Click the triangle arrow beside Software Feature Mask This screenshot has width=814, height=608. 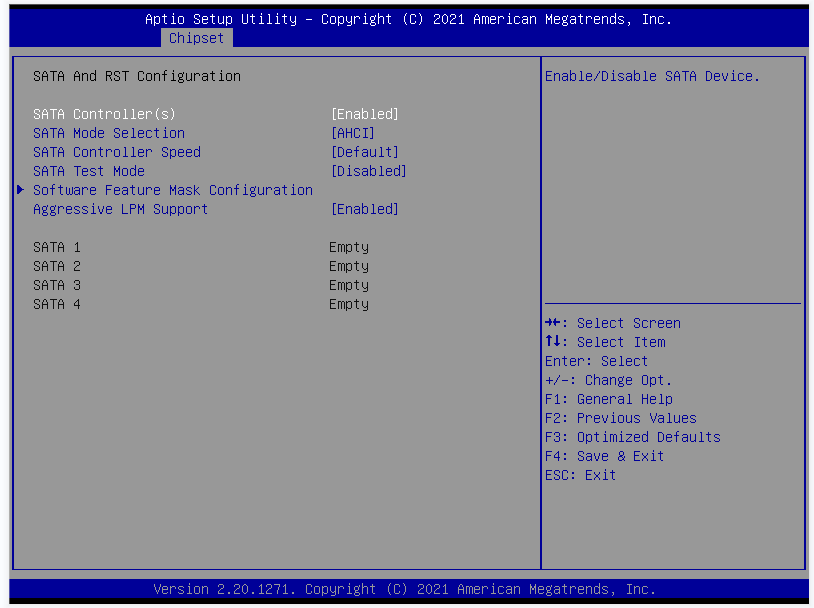[x=21, y=190]
